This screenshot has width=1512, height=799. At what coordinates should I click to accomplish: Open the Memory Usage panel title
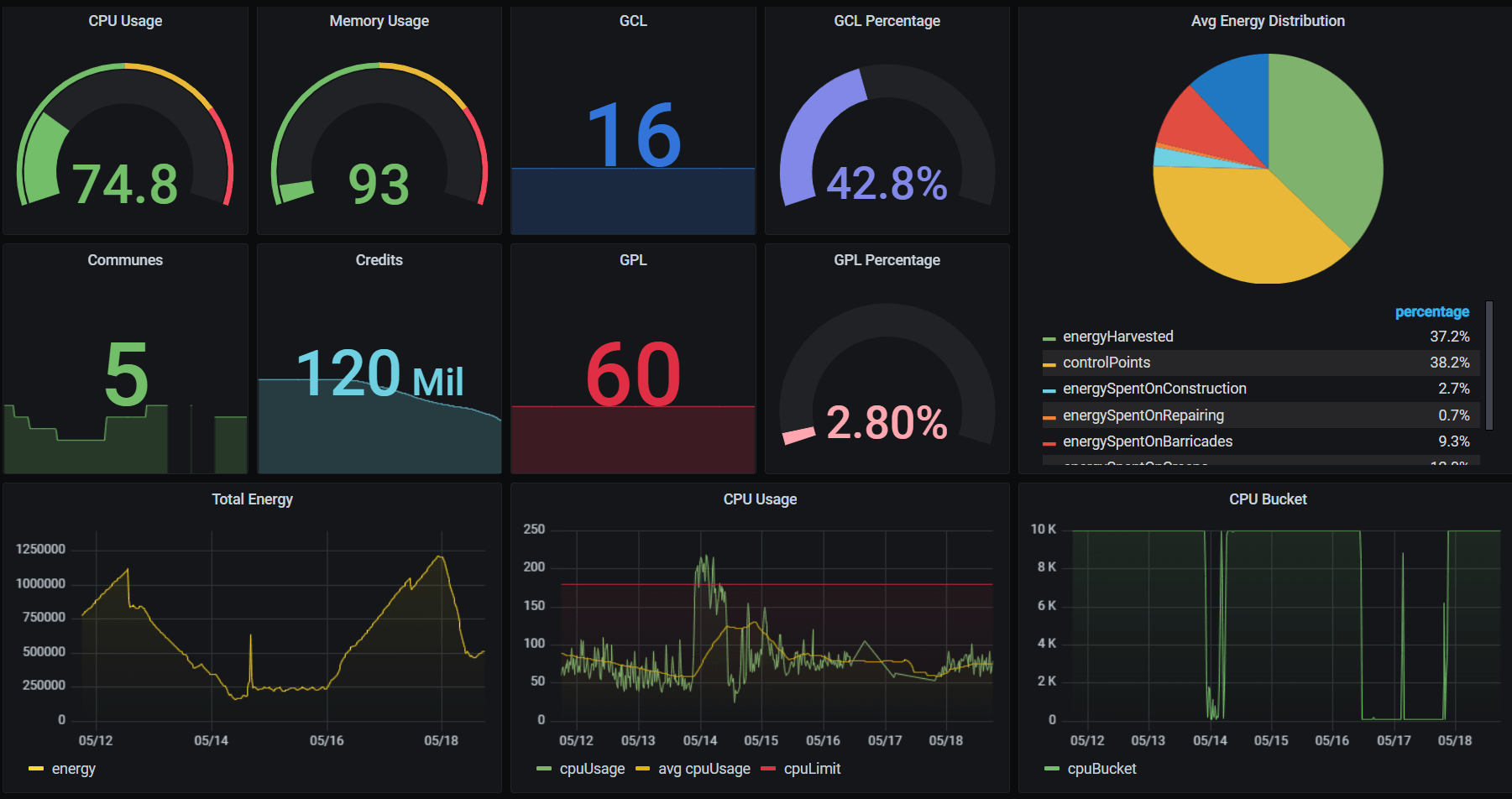click(379, 21)
